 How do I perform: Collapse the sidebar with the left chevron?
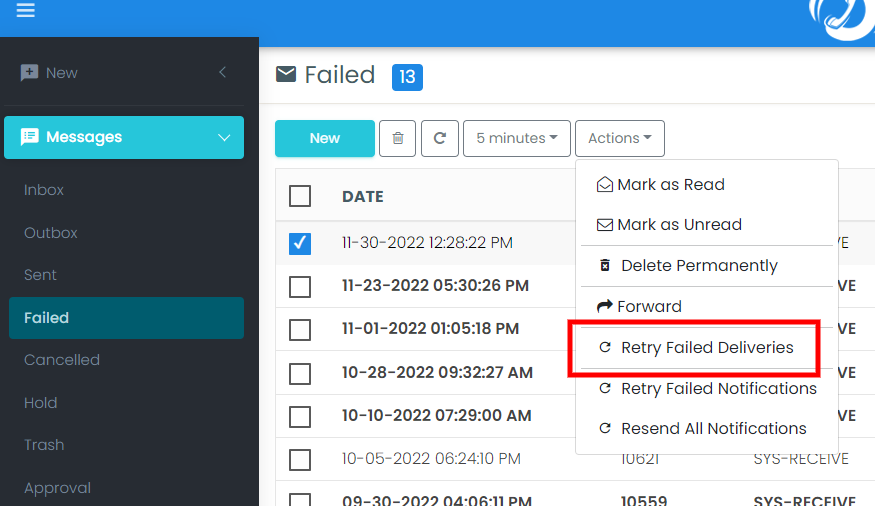click(223, 72)
